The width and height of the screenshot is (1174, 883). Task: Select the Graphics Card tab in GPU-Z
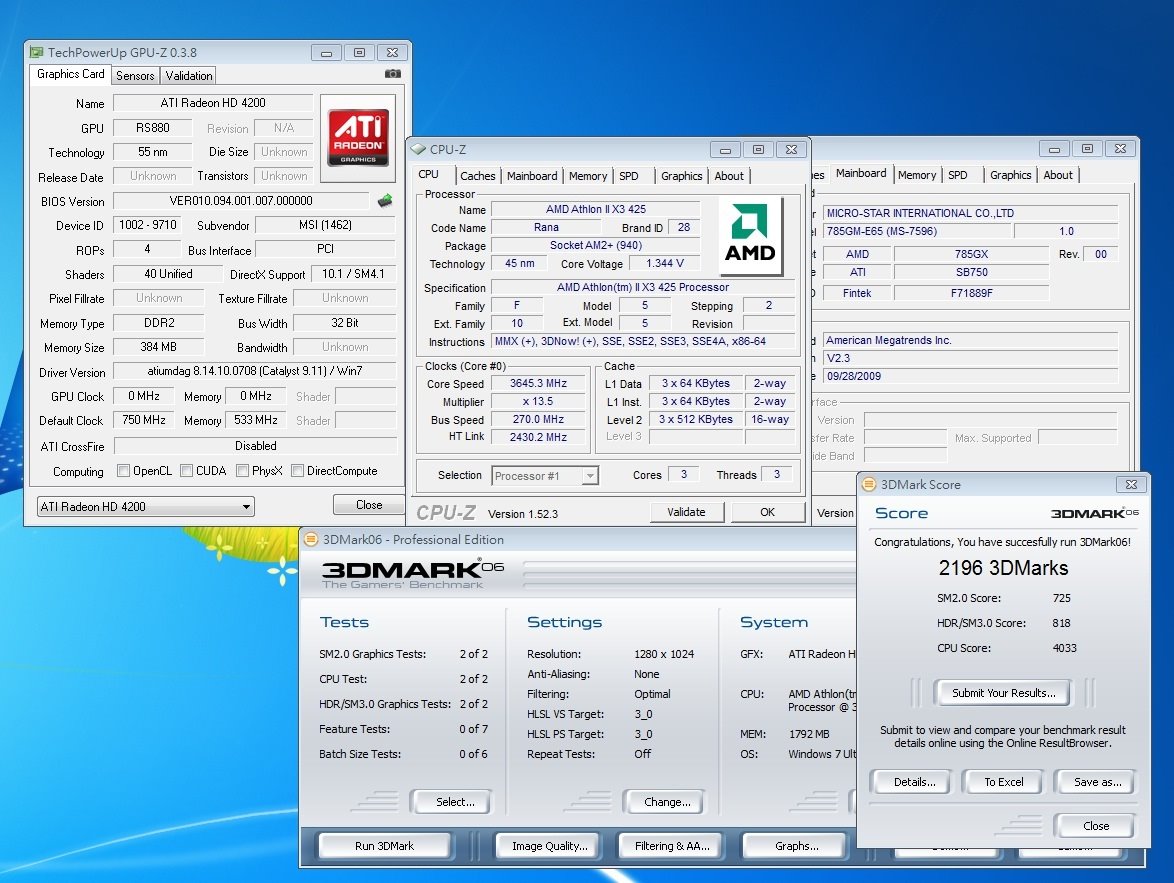70,74
